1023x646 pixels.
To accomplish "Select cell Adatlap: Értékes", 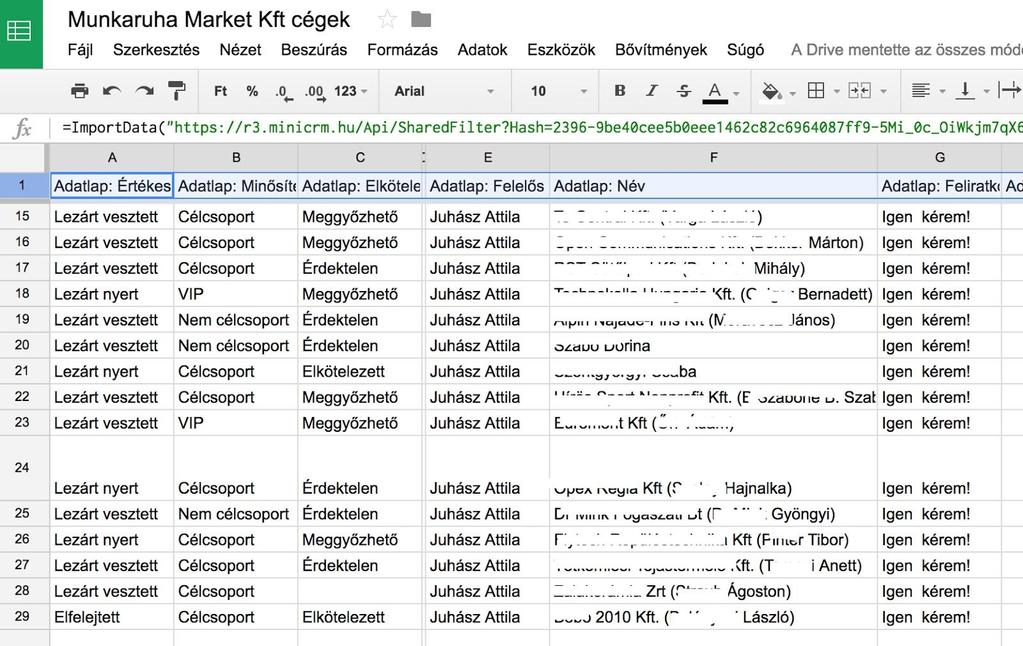I will pyautogui.click(x=112, y=185).
